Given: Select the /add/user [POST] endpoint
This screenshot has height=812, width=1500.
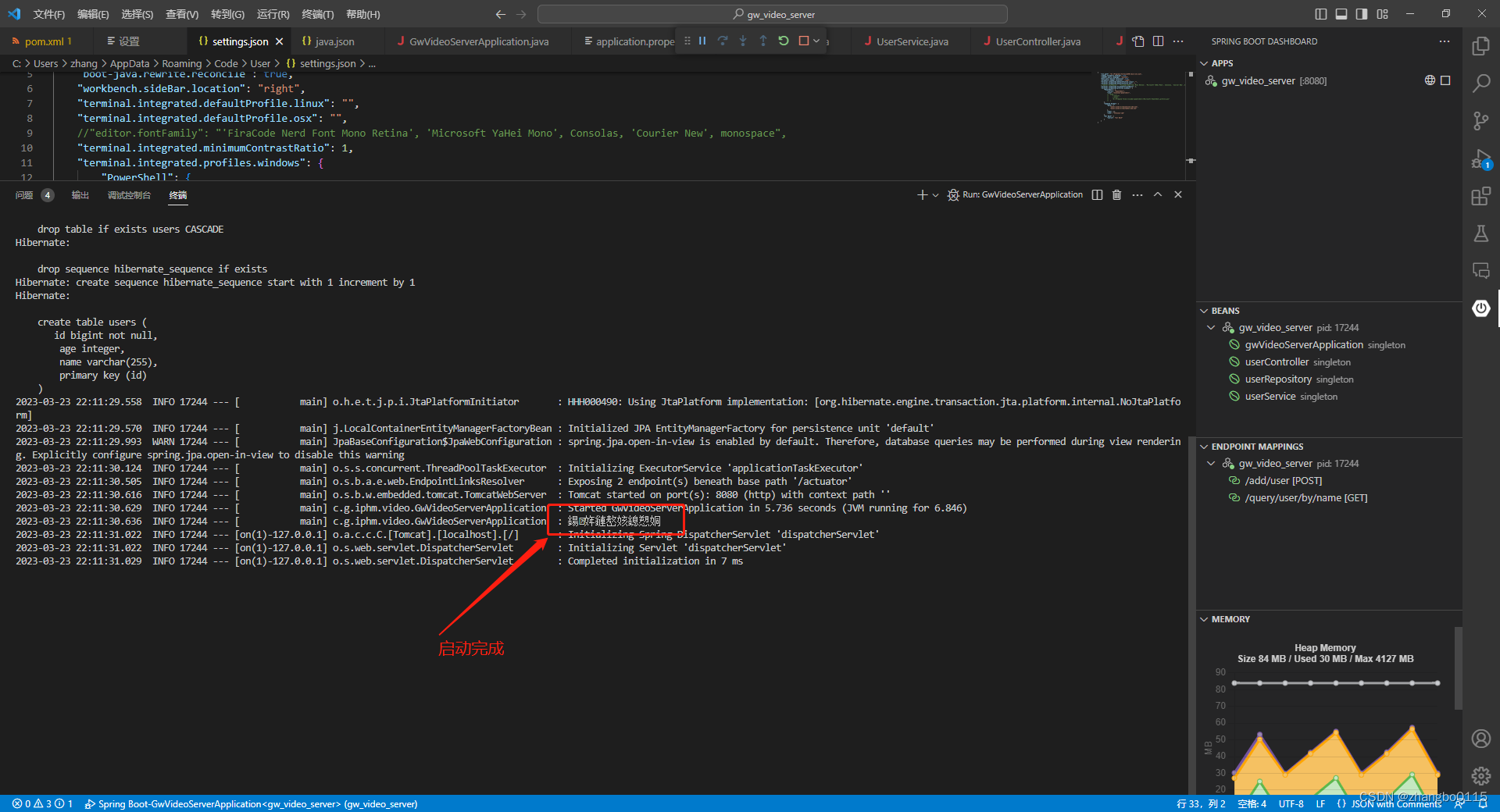Looking at the screenshot, I should point(1283,481).
